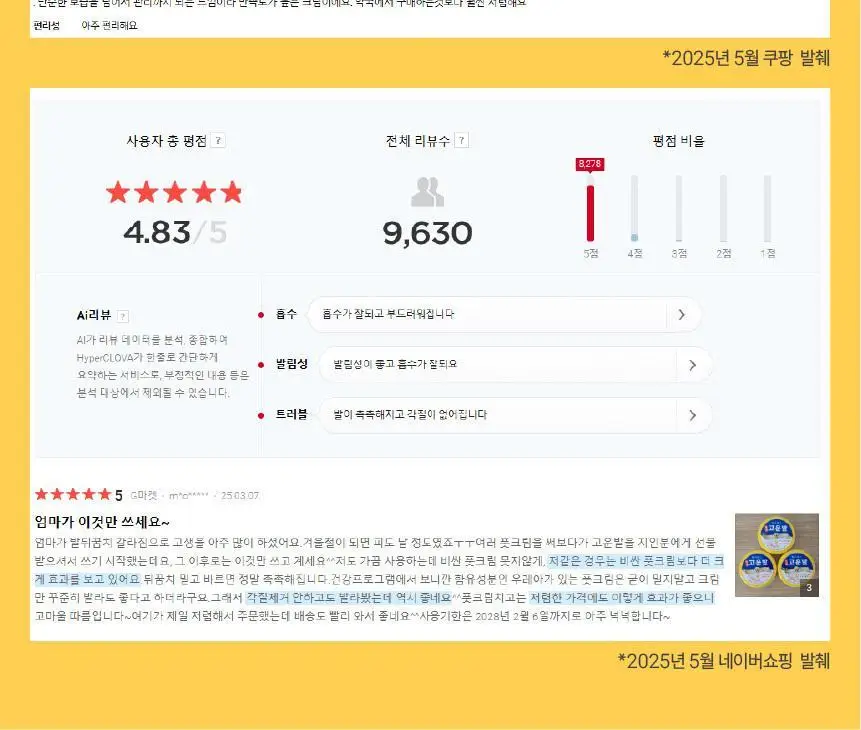Click the 8,278 count label above 5점 bar

[590, 164]
